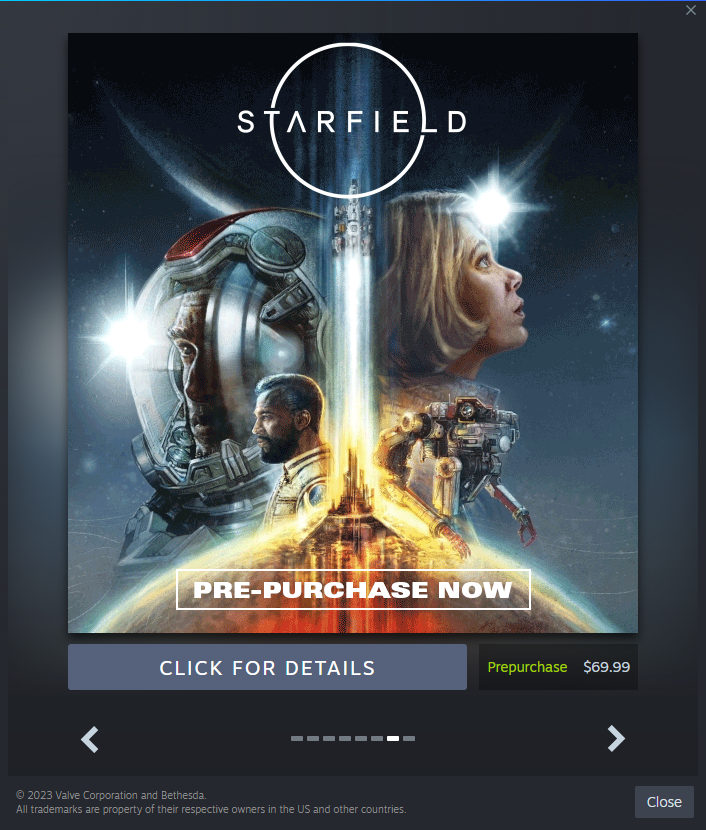This screenshot has height=830, width=706.
Task: Switch to the third carousel page dot
Action: tap(329, 738)
